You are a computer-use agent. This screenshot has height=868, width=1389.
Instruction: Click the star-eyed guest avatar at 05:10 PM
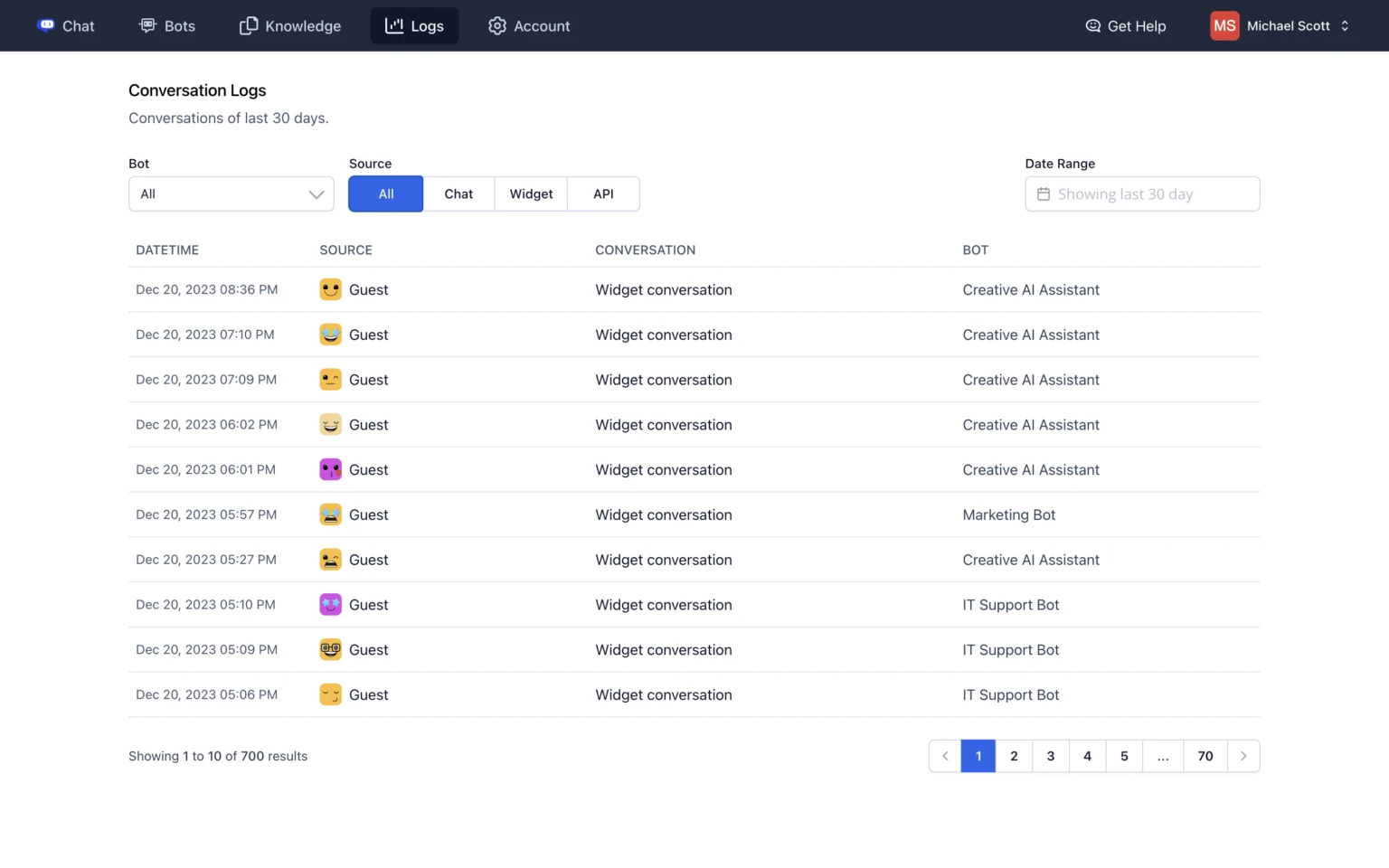click(330, 604)
